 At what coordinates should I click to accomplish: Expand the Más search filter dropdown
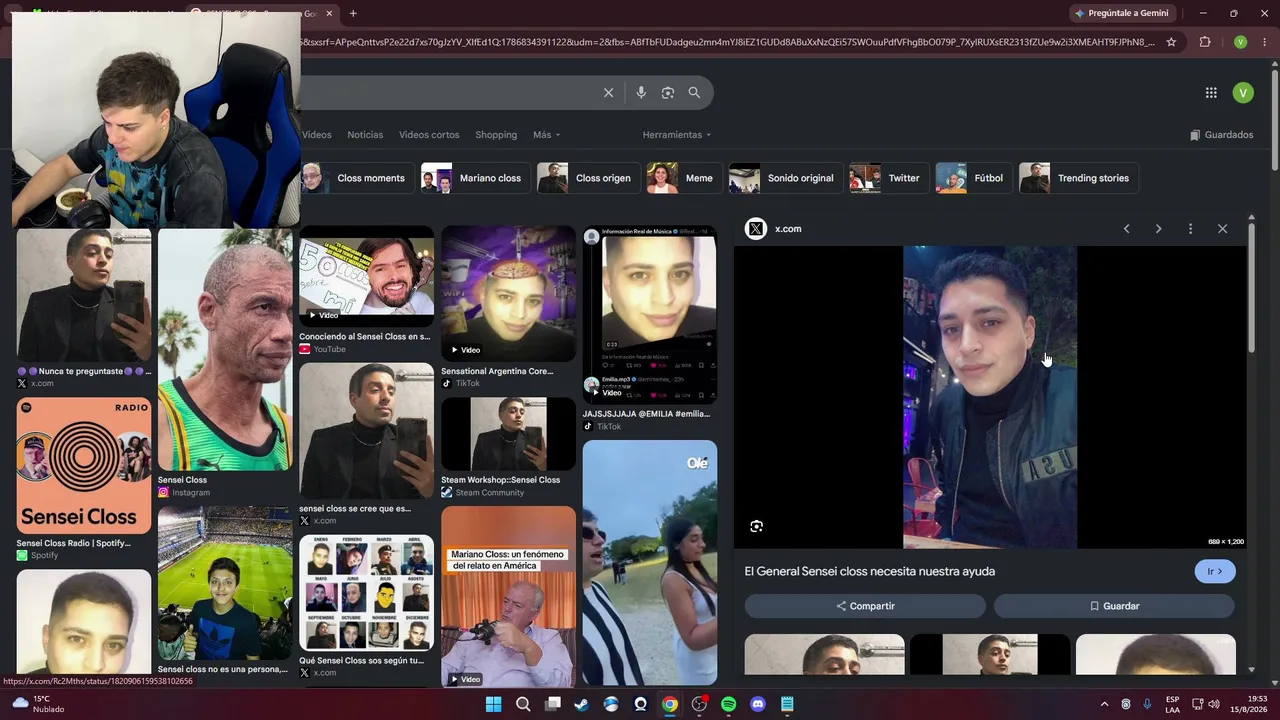[546, 135]
